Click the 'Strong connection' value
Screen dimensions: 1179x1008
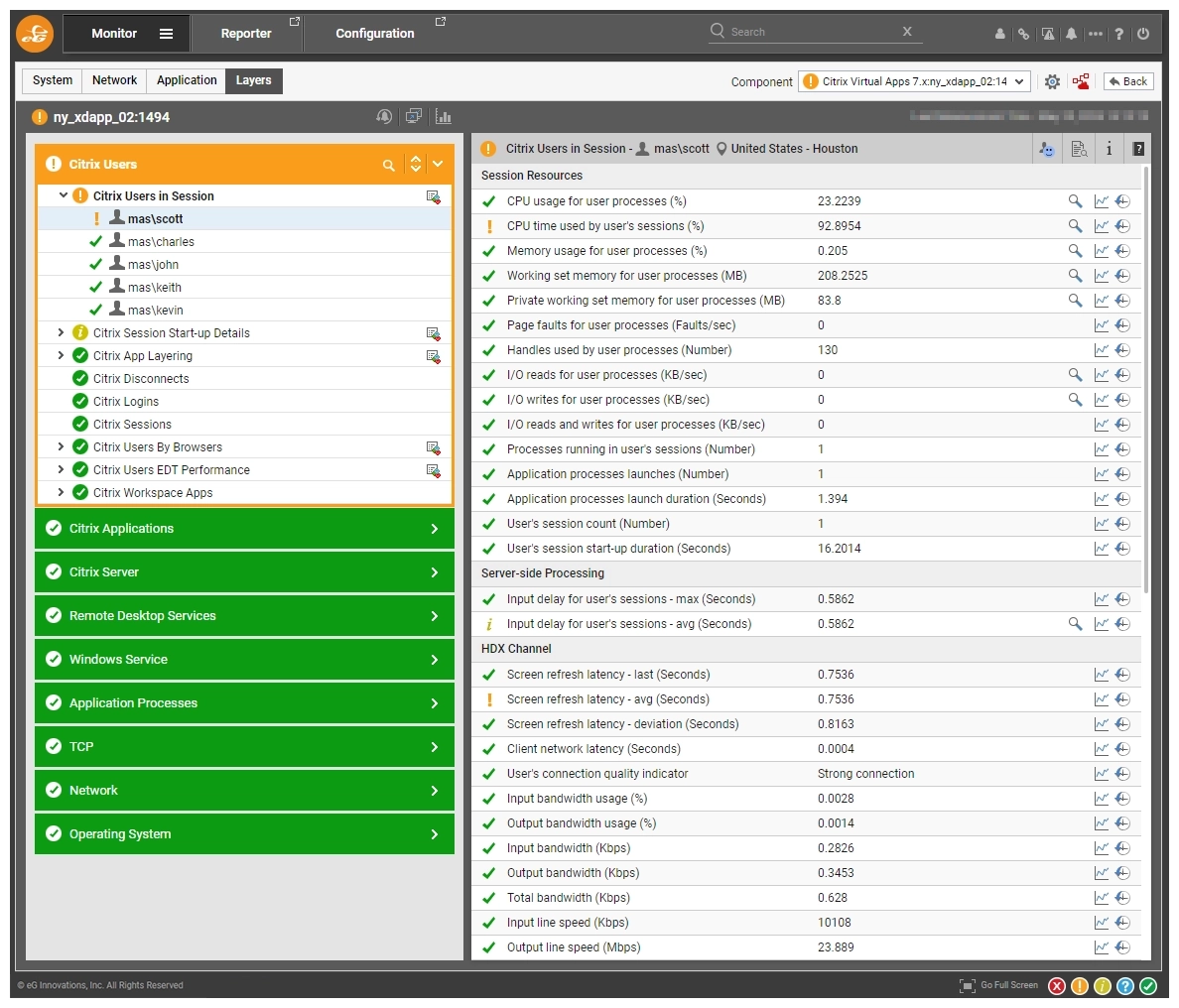pyautogui.click(x=866, y=774)
